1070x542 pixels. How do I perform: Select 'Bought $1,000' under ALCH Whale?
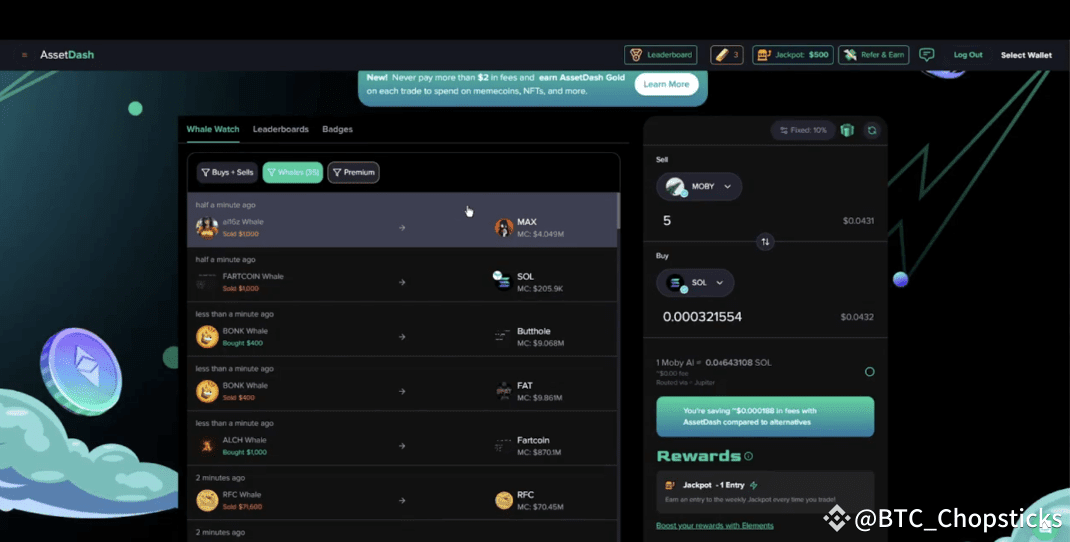tap(244, 452)
